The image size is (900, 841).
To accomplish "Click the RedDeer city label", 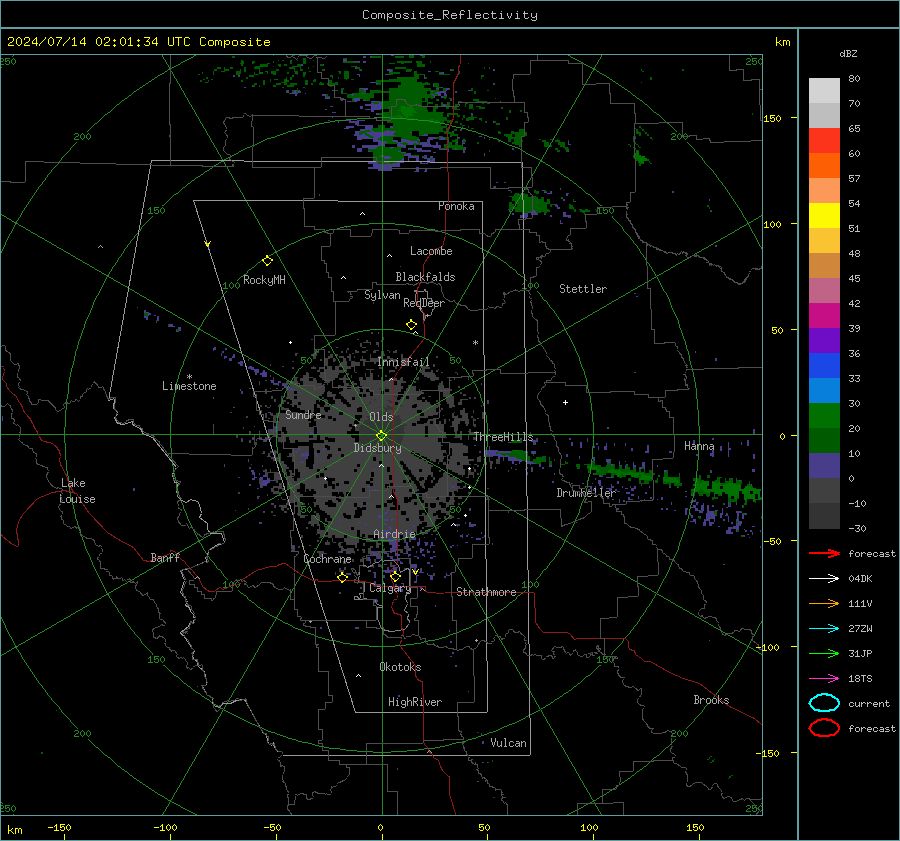I will click(424, 303).
